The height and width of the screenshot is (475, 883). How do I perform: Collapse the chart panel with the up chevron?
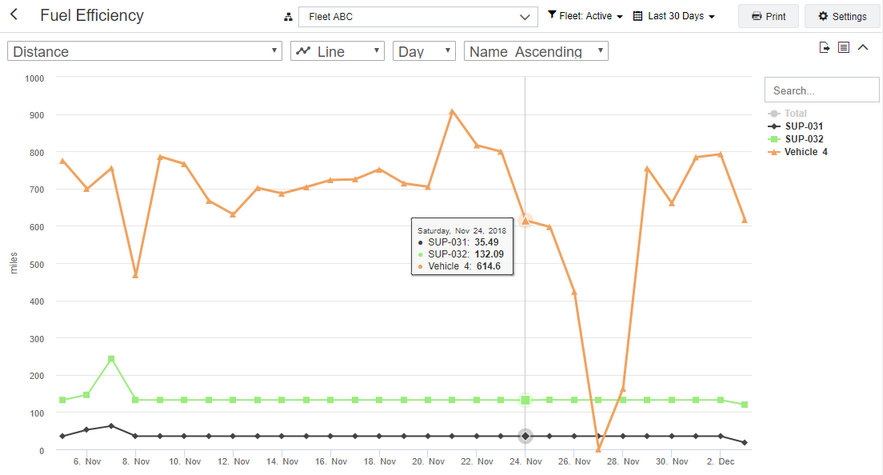point(863,48)
